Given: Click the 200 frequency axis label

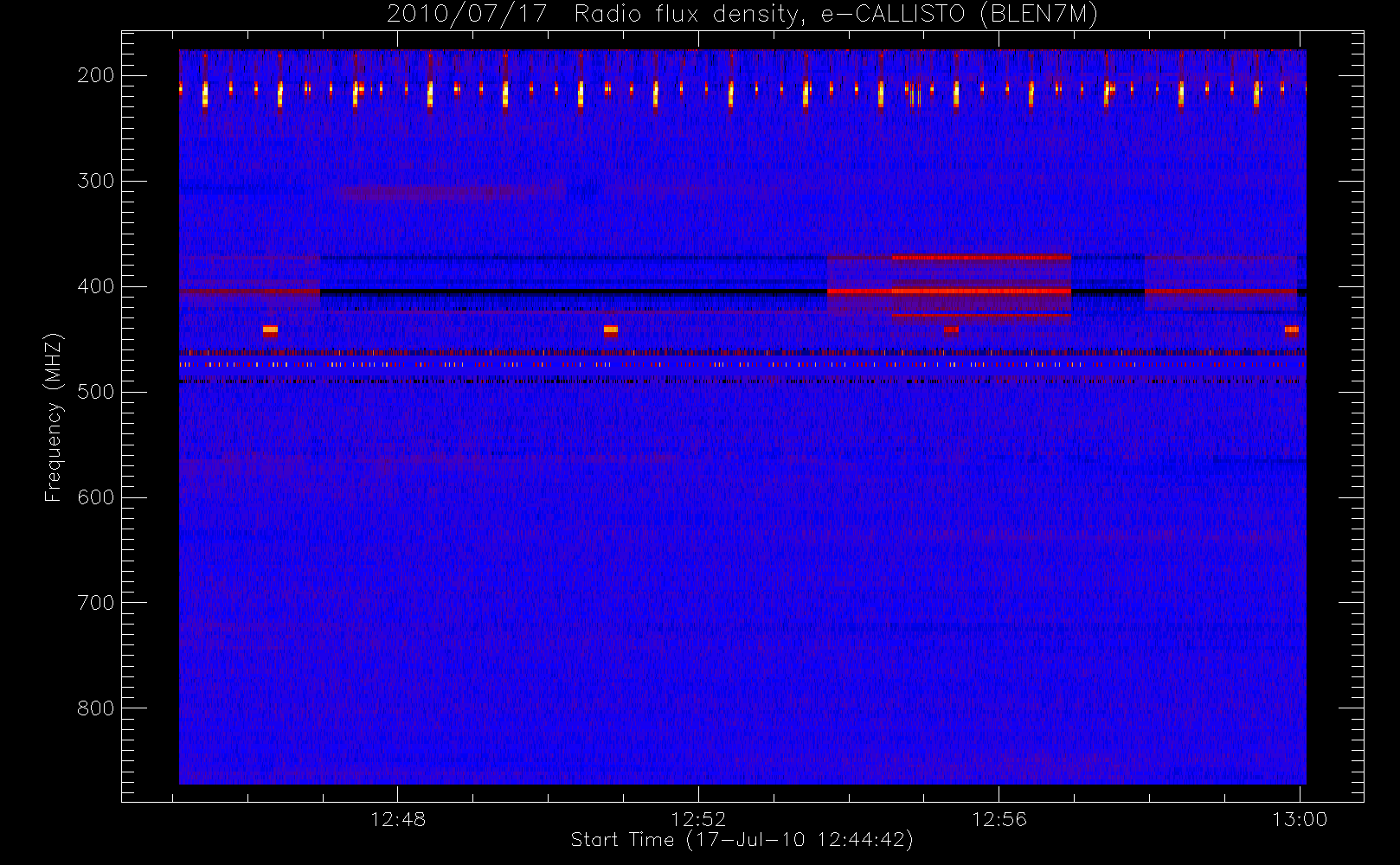Looking at the screenshot, I should coord(95,75).
